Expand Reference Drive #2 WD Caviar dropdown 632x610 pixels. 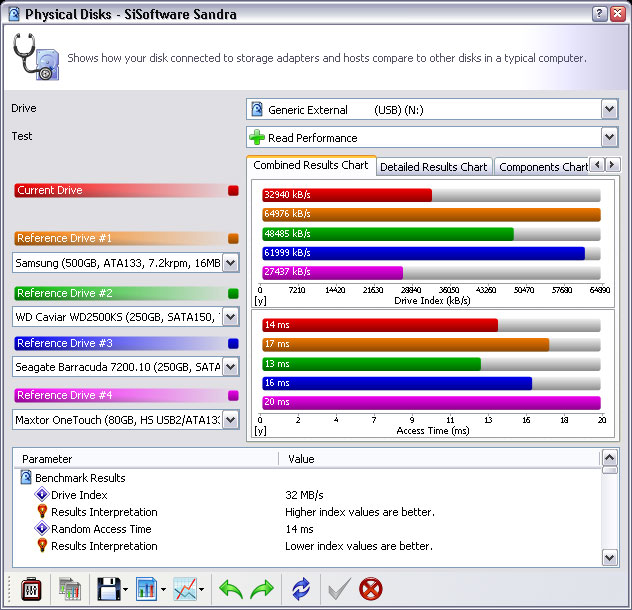pos(231,317)
